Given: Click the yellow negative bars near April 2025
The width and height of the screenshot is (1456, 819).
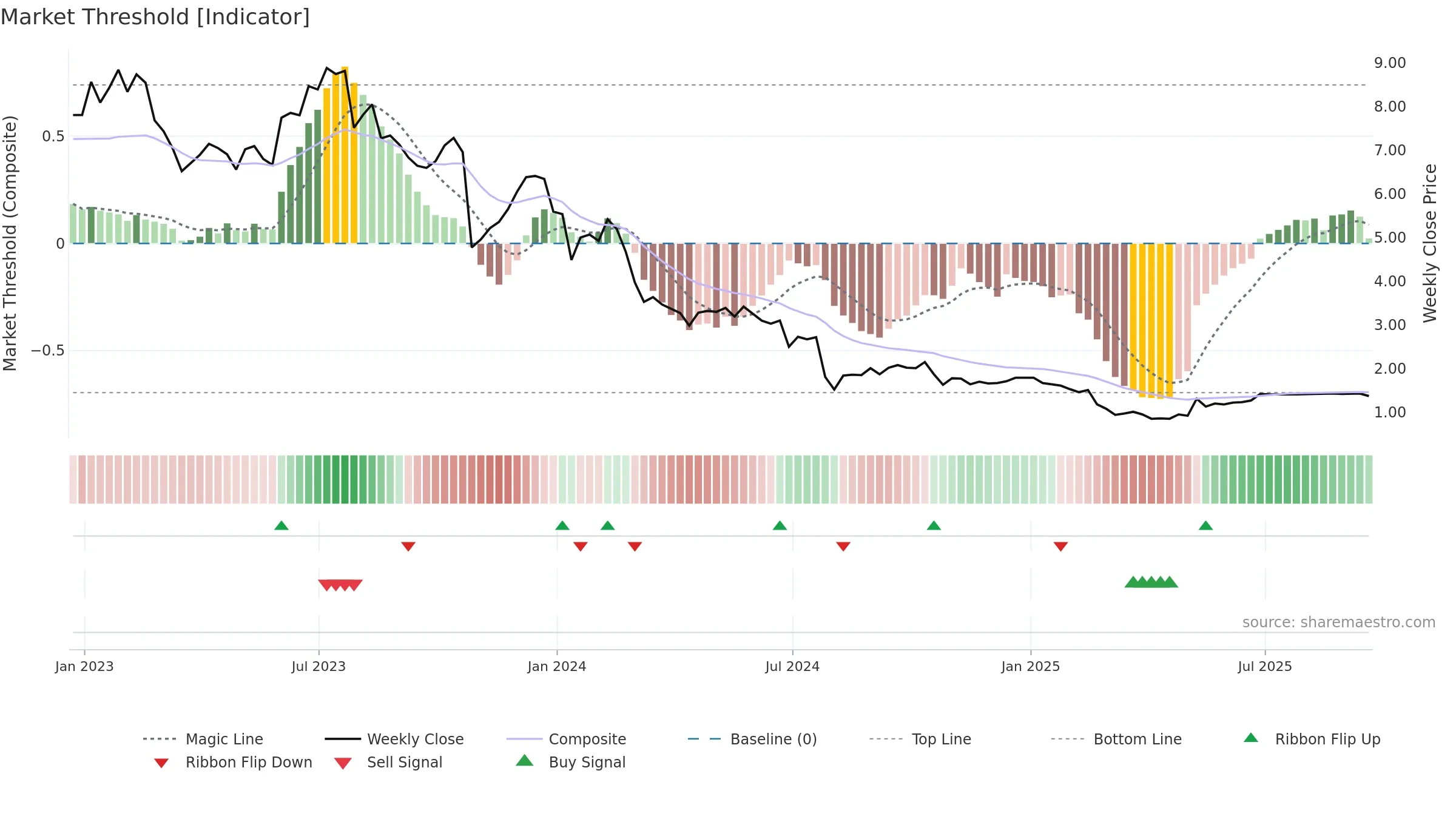Looking at the screenshot, I should (x=1151, y=320).
